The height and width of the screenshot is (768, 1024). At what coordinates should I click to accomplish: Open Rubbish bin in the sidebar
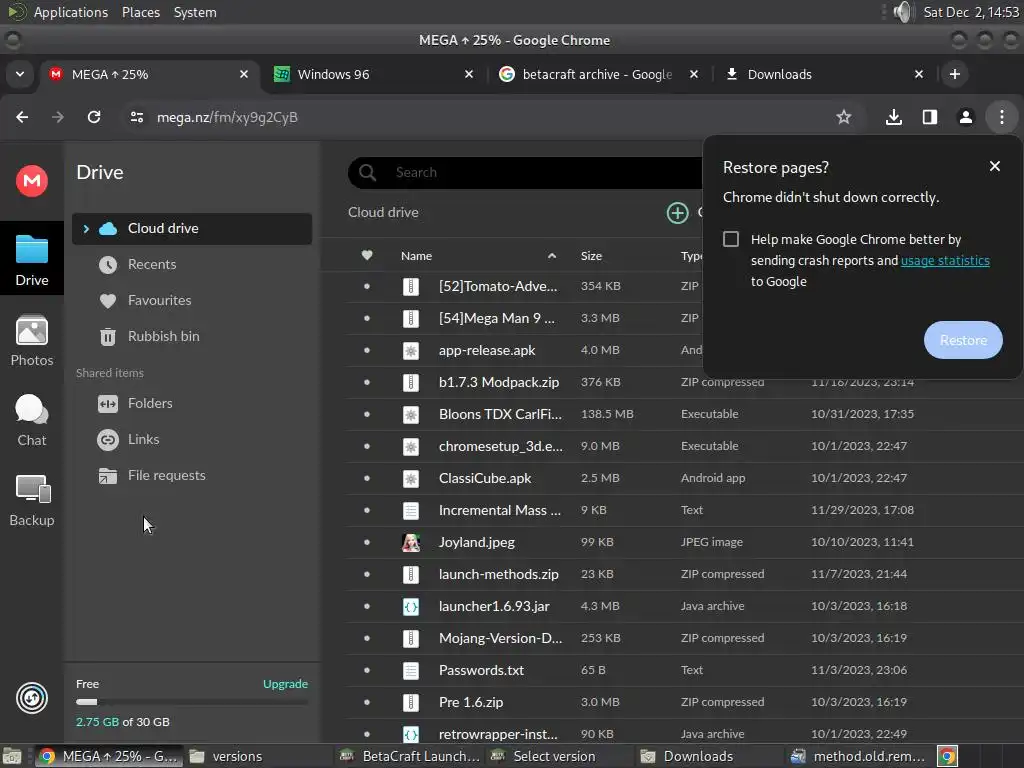pyautogui.click(x=163, y=336)
